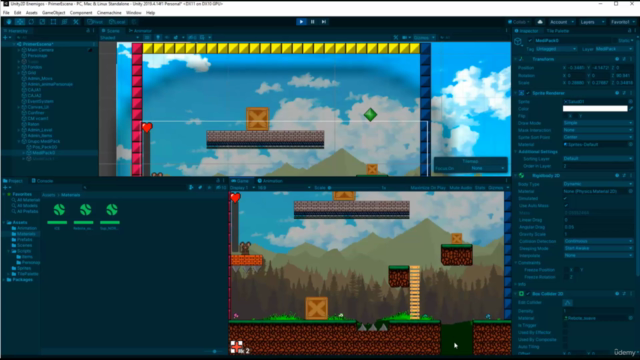
Task: Switch to the Animation tab
Action: pos(270,181)
